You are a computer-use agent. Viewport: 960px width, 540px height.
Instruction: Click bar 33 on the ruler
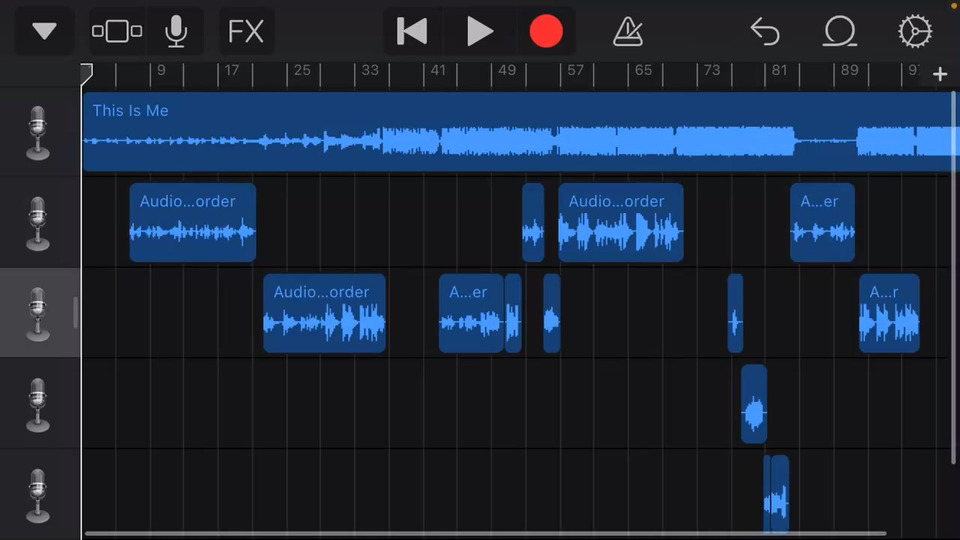click(x=370, y=70)
